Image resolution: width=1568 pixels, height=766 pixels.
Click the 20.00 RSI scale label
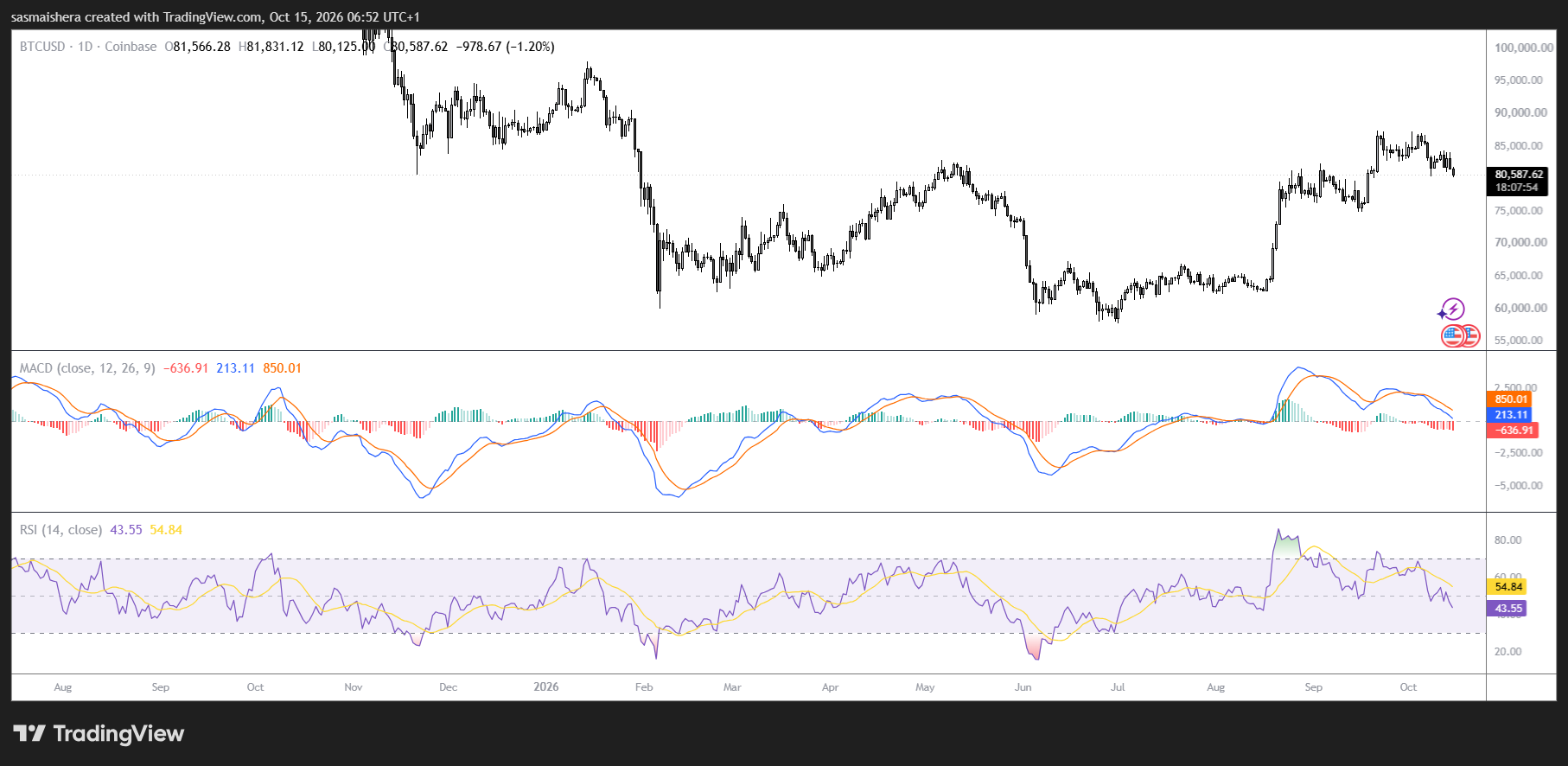point(1507,652)
